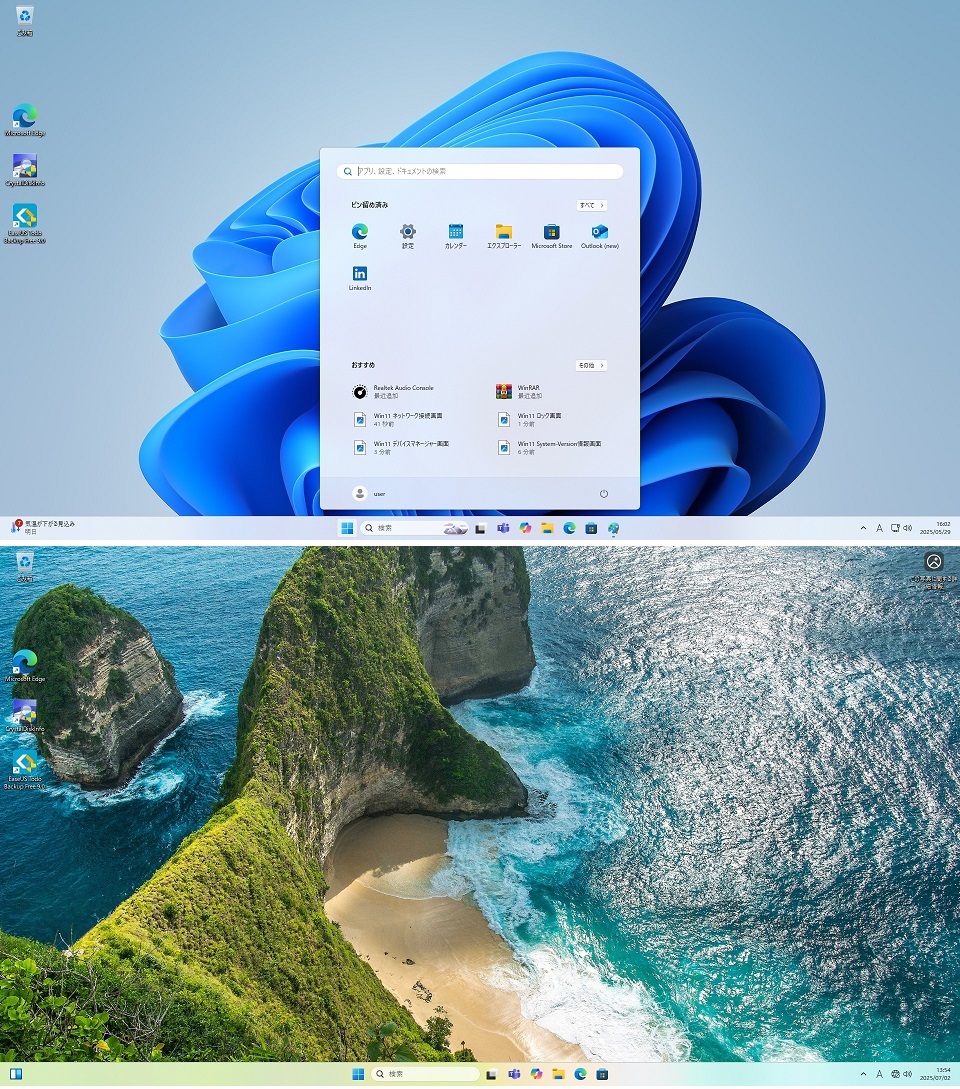Open Win11 ネットワーク接続画面 recommended file
960x1089 pixels.
398,419
